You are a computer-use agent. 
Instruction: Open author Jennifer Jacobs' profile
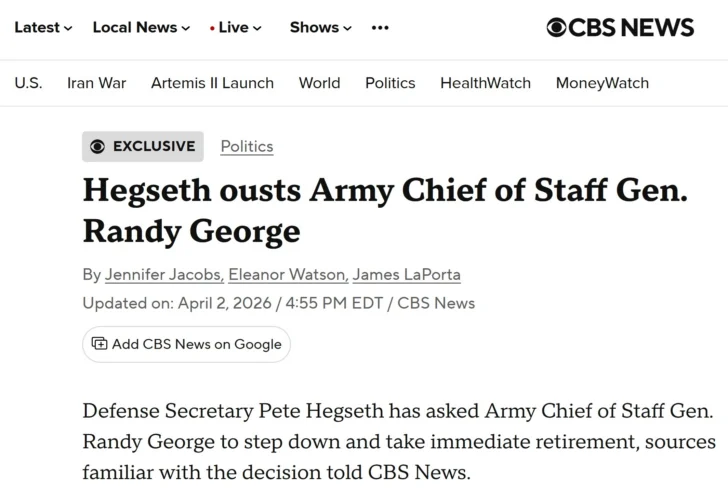[162, 274]
